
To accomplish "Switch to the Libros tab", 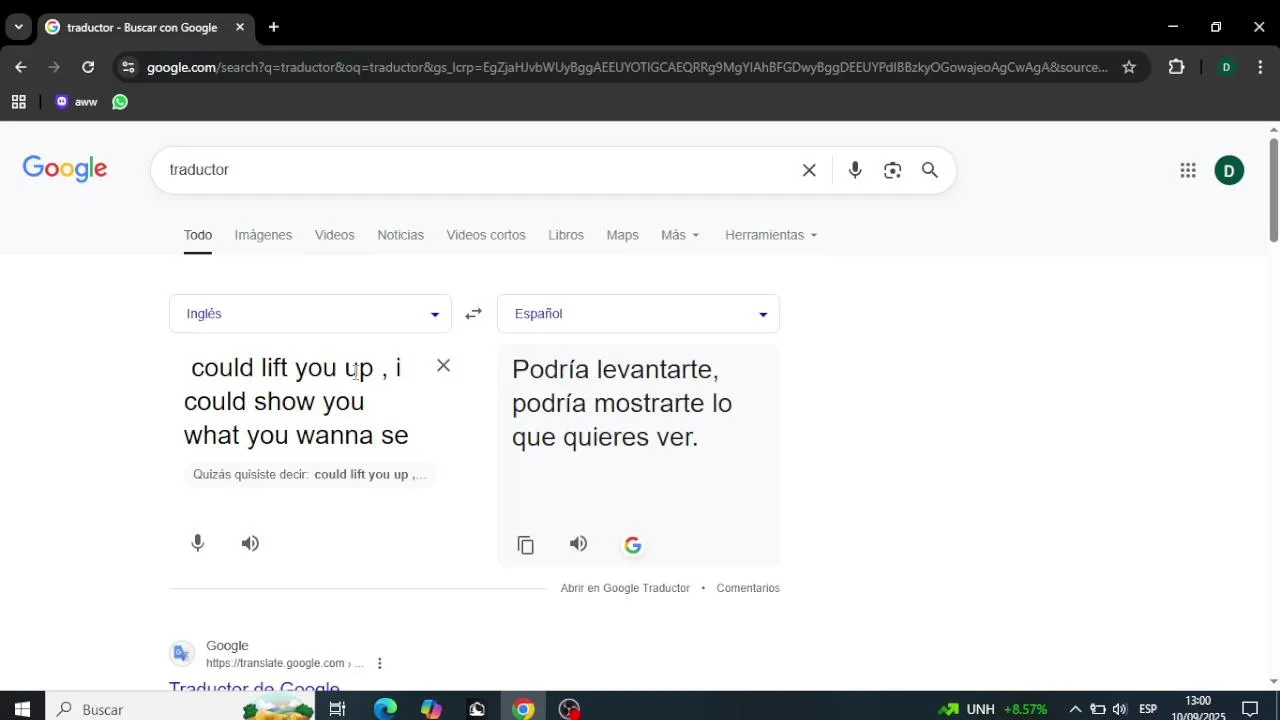I will (x=566, y=235).
